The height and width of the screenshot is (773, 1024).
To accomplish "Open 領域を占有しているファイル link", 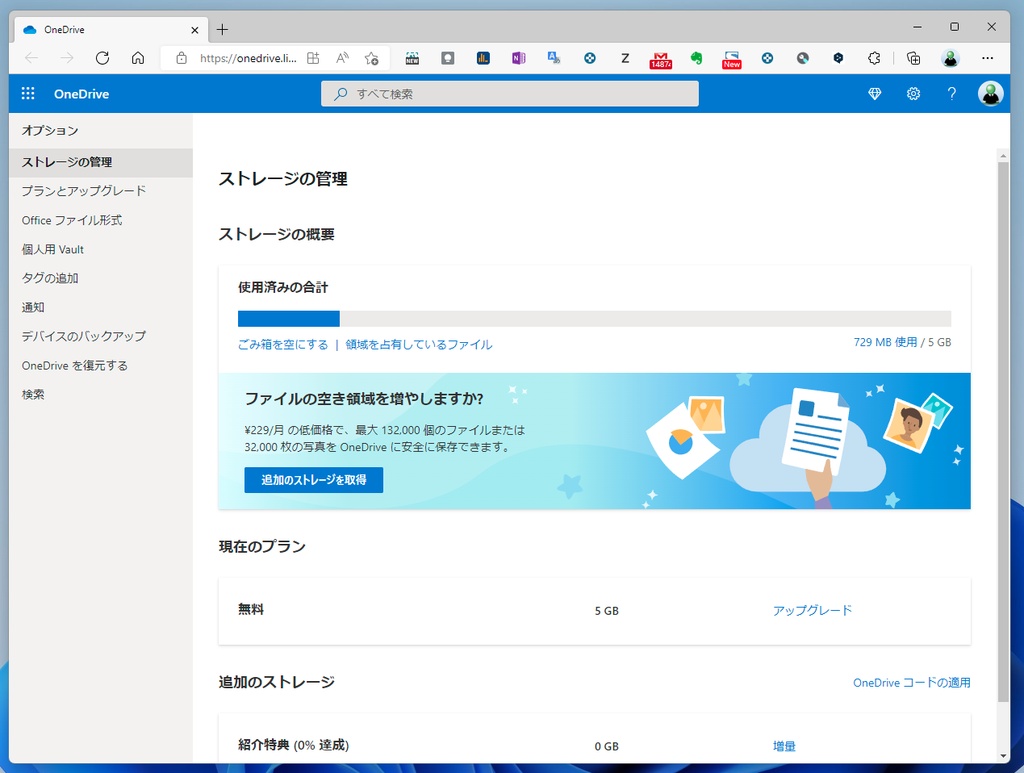I will (419, 344).
